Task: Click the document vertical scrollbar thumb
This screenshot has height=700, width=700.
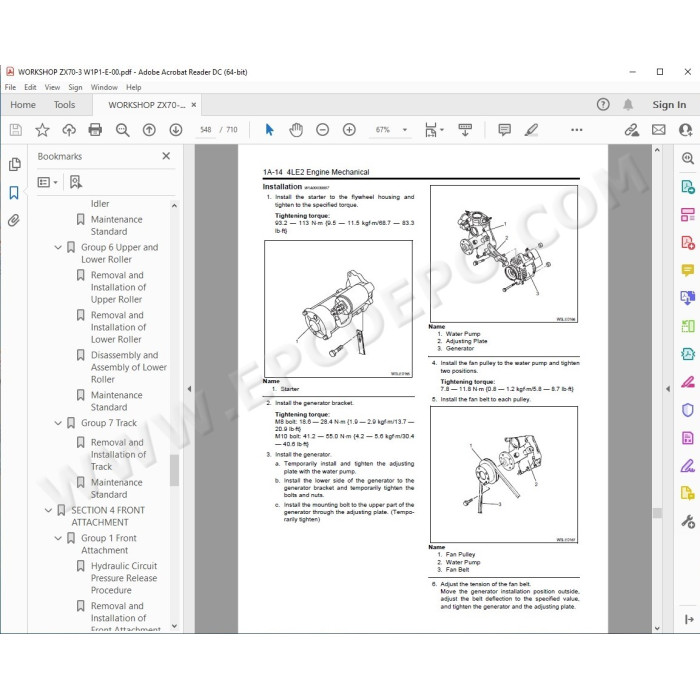Action: pyautogui.click(x=657, y=513)
